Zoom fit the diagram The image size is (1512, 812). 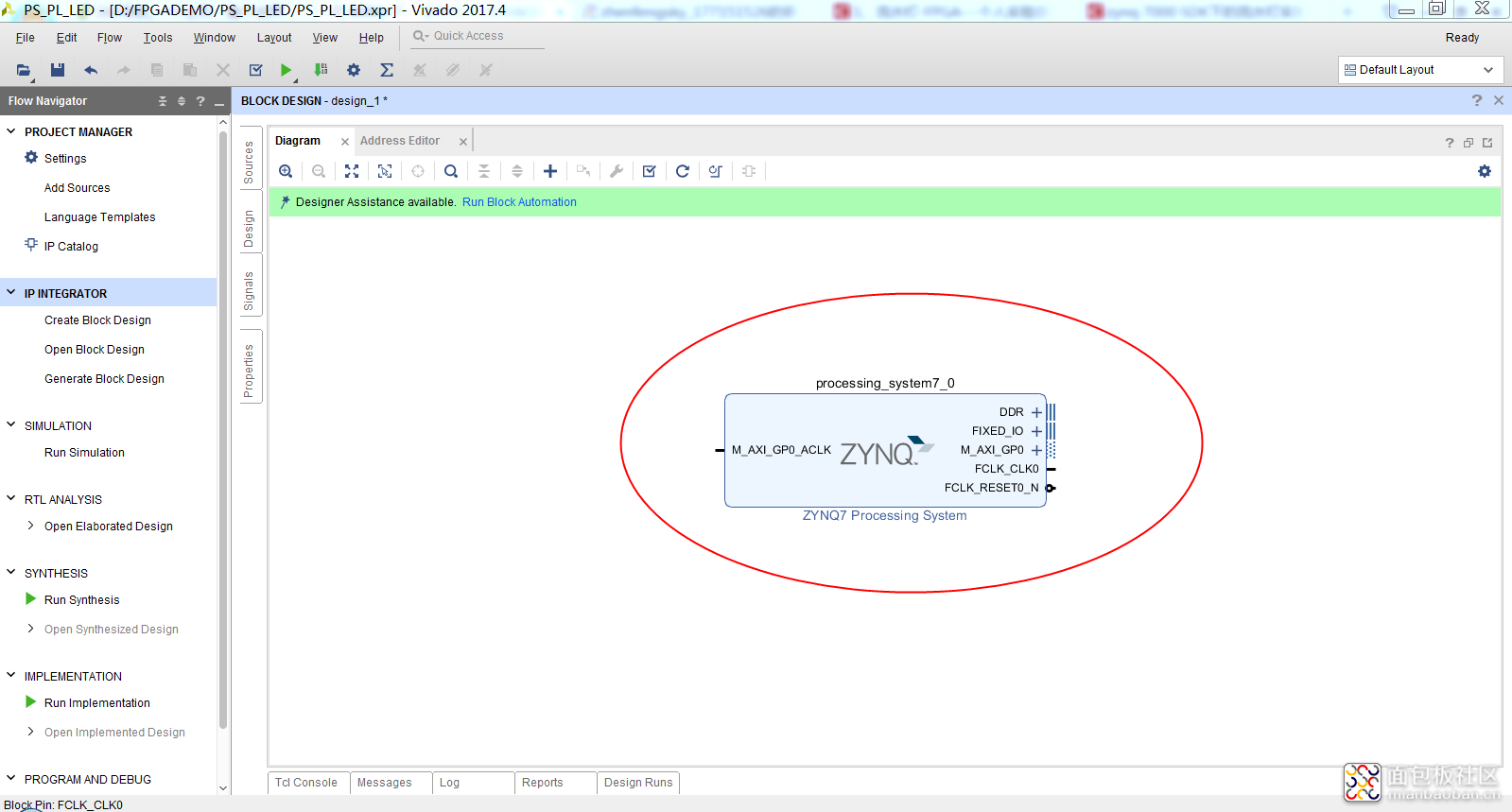coord(352,171)
